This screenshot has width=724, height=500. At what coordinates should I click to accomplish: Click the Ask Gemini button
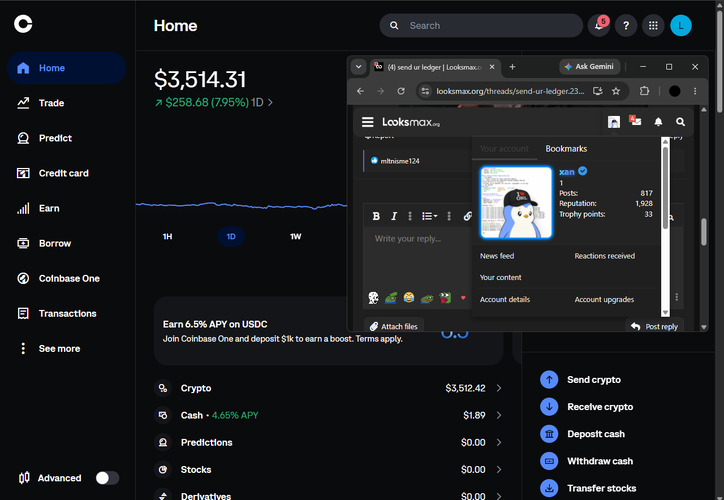tap(590, 66)
